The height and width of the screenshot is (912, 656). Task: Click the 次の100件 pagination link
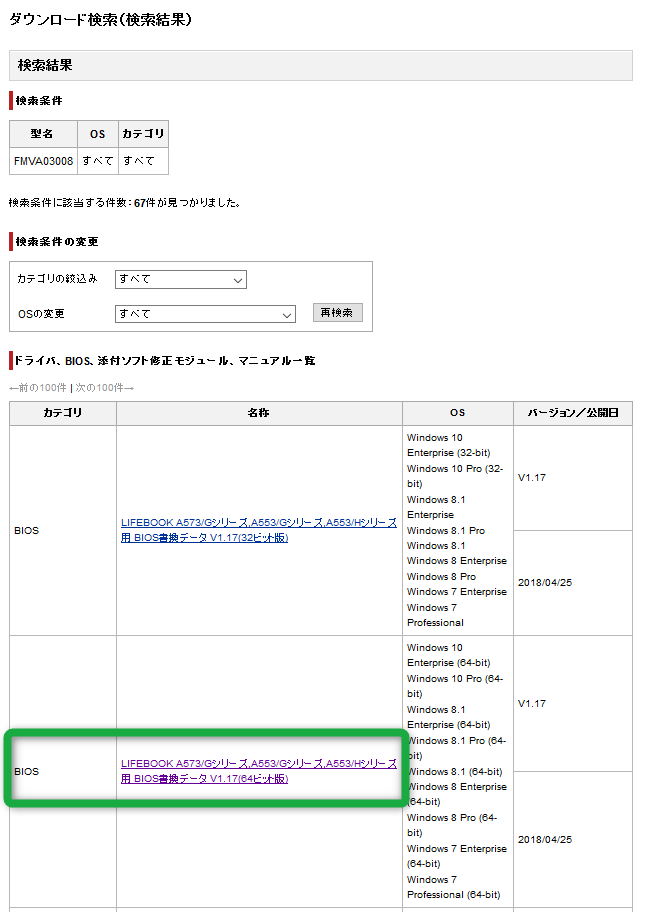click(x=105, y=387)
